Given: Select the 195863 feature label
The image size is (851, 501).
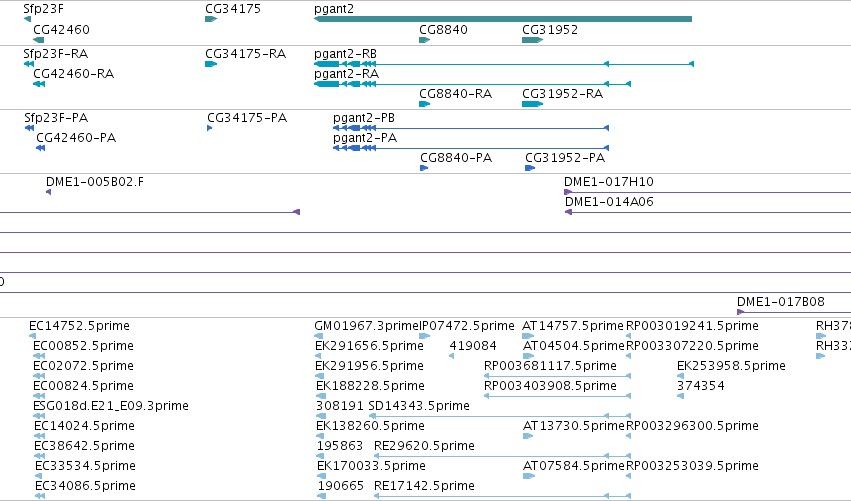Looking at the screenshot, I should point(340,446).
